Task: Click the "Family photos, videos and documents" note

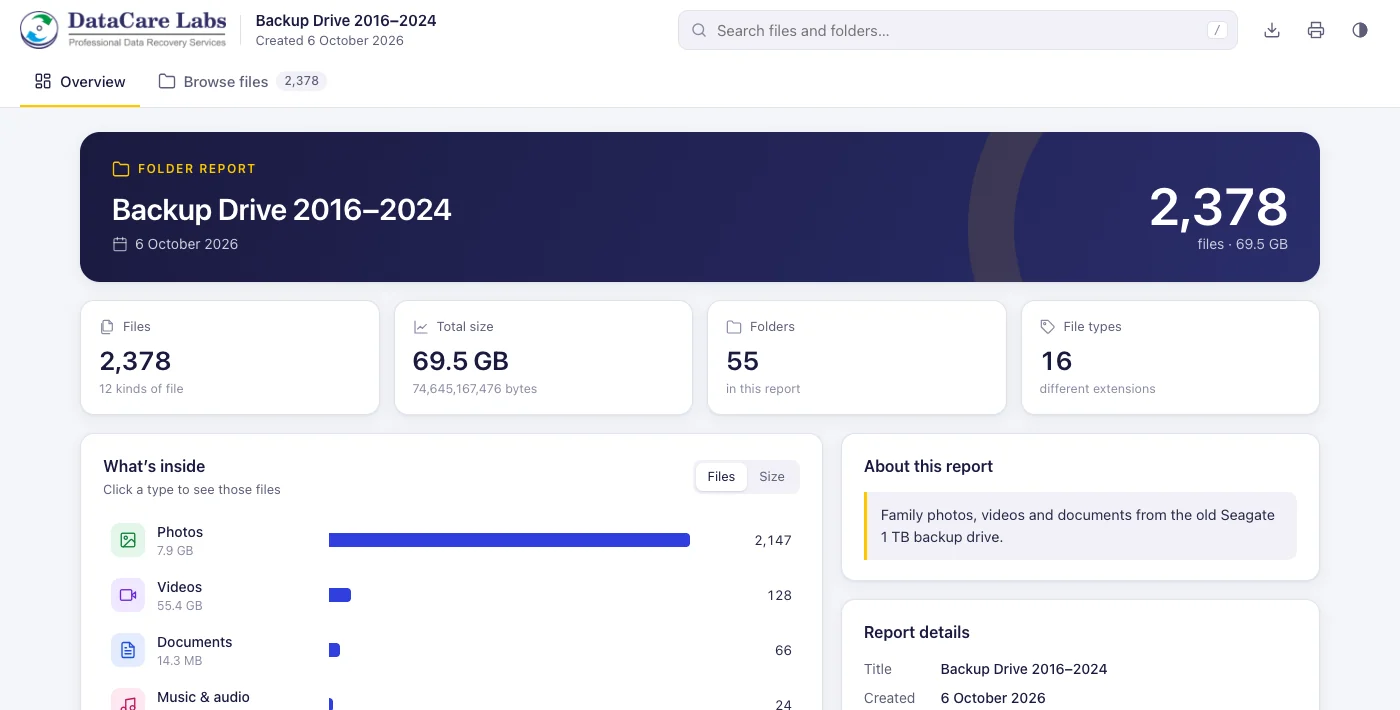Action: (1078, 526)
